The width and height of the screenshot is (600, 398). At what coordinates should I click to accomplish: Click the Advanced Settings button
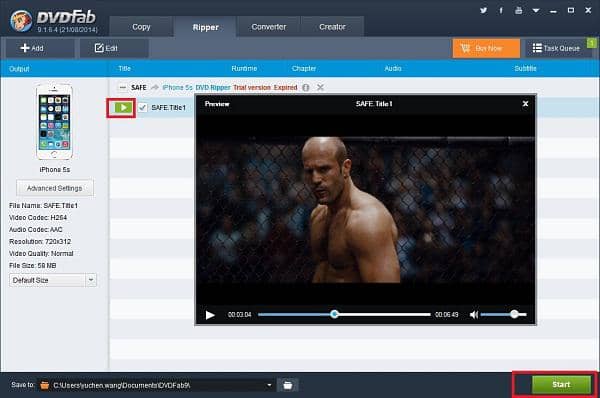pyautogui.click(x=55, y=188)
